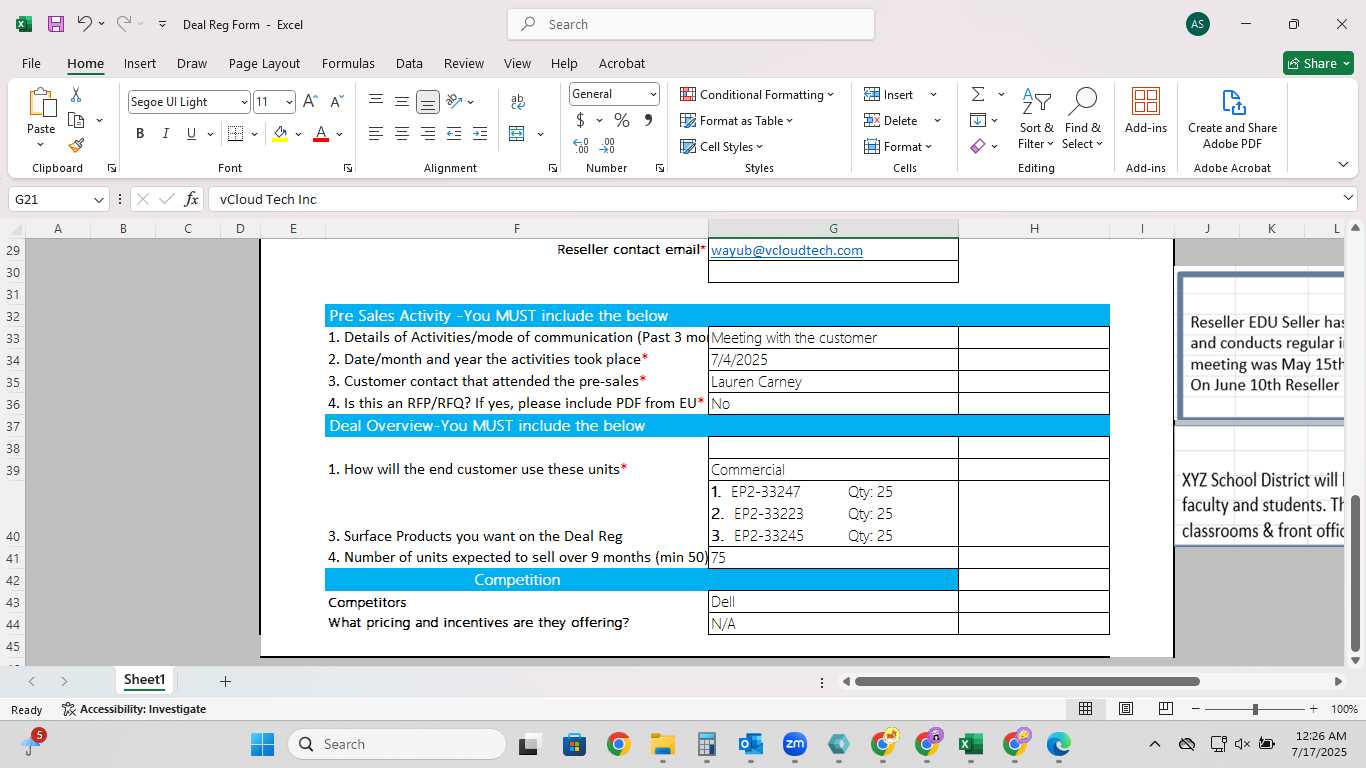
Task: Click the Orientation text-angle icon
Action: pos(454,101)
